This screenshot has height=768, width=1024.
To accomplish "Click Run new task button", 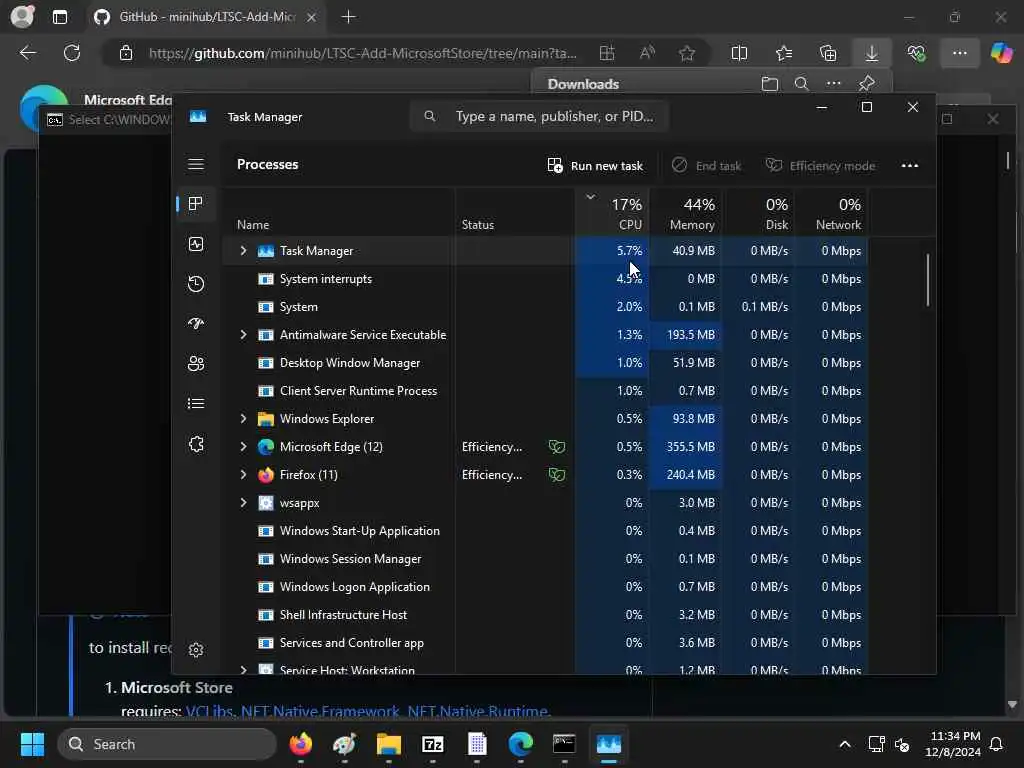I will click(x=595, y=166).
